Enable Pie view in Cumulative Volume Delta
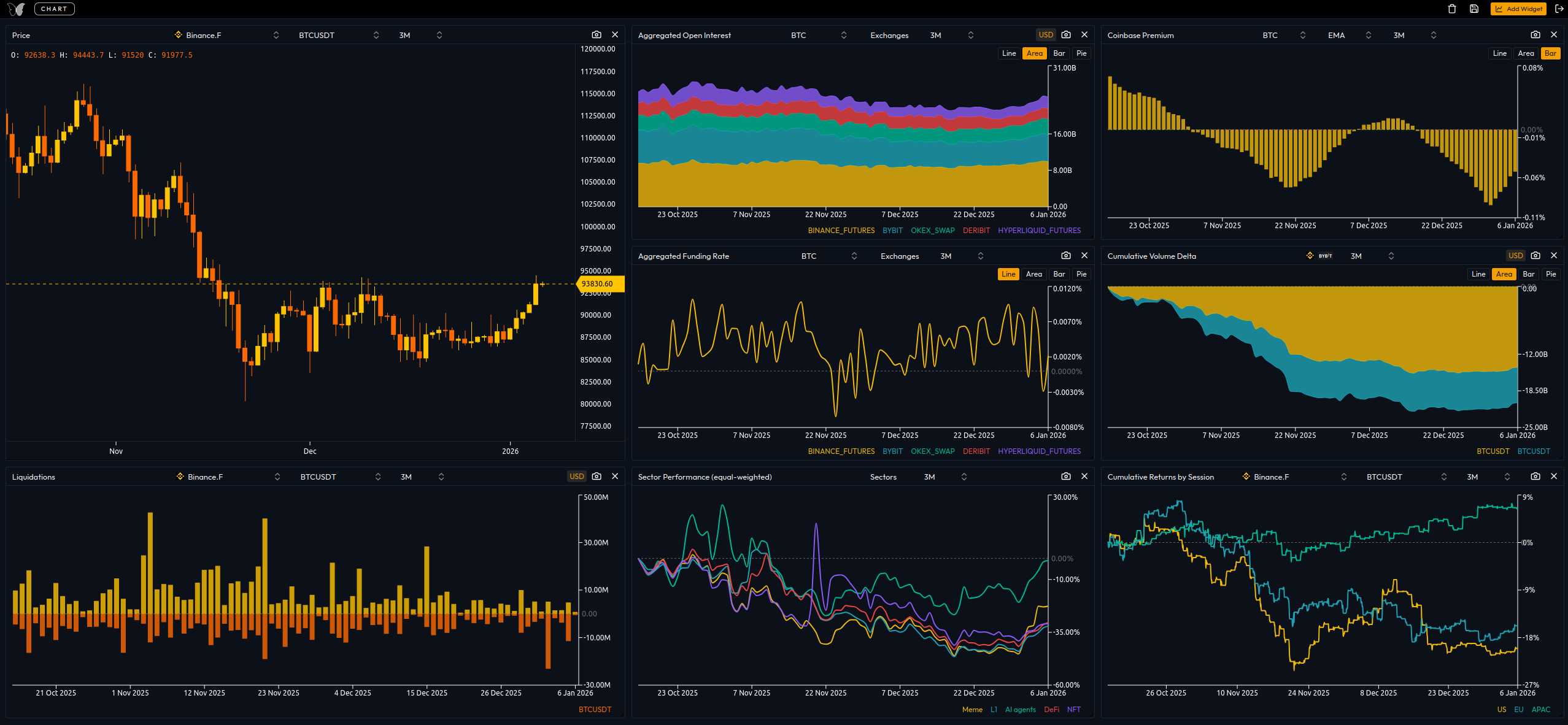This screenshot has height=725, width=1568. point(1551,274)
